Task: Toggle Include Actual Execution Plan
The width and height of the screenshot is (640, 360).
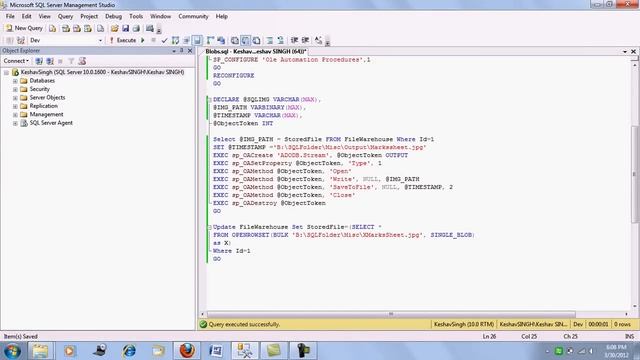Action: pyautogui.click(x=211, y=40)
